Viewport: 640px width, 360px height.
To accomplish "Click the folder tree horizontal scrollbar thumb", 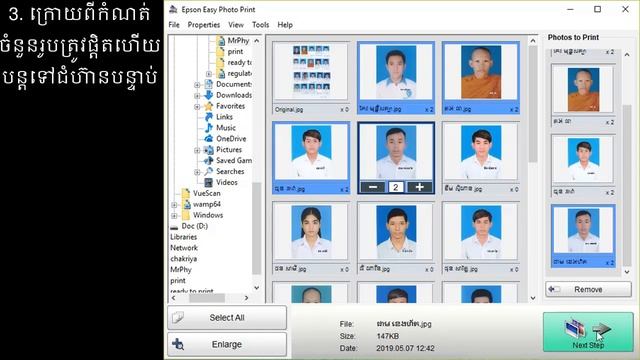I will point(207,298).
